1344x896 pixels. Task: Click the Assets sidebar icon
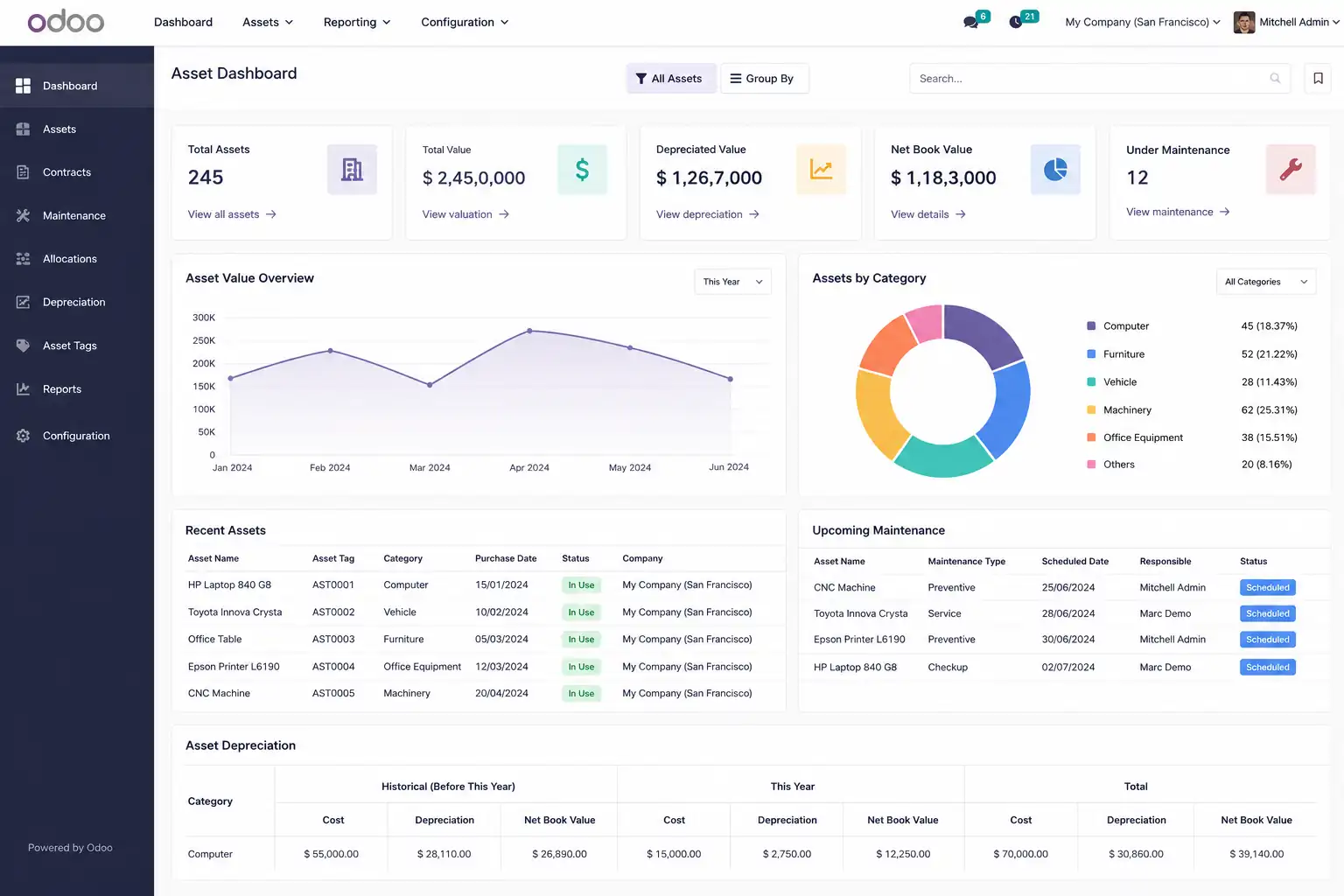[x=24, y=129]
